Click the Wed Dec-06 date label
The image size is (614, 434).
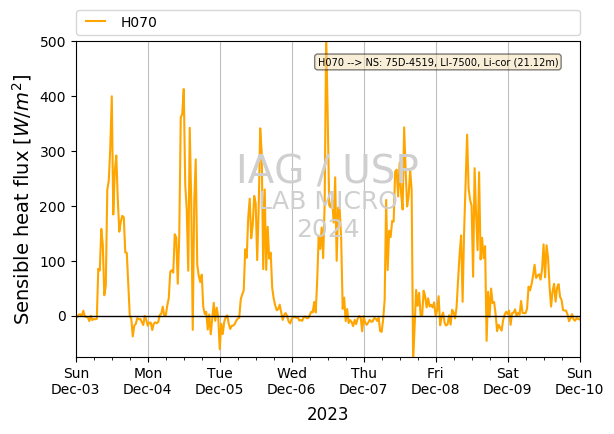pyautogui.click(x=292, y=381)
